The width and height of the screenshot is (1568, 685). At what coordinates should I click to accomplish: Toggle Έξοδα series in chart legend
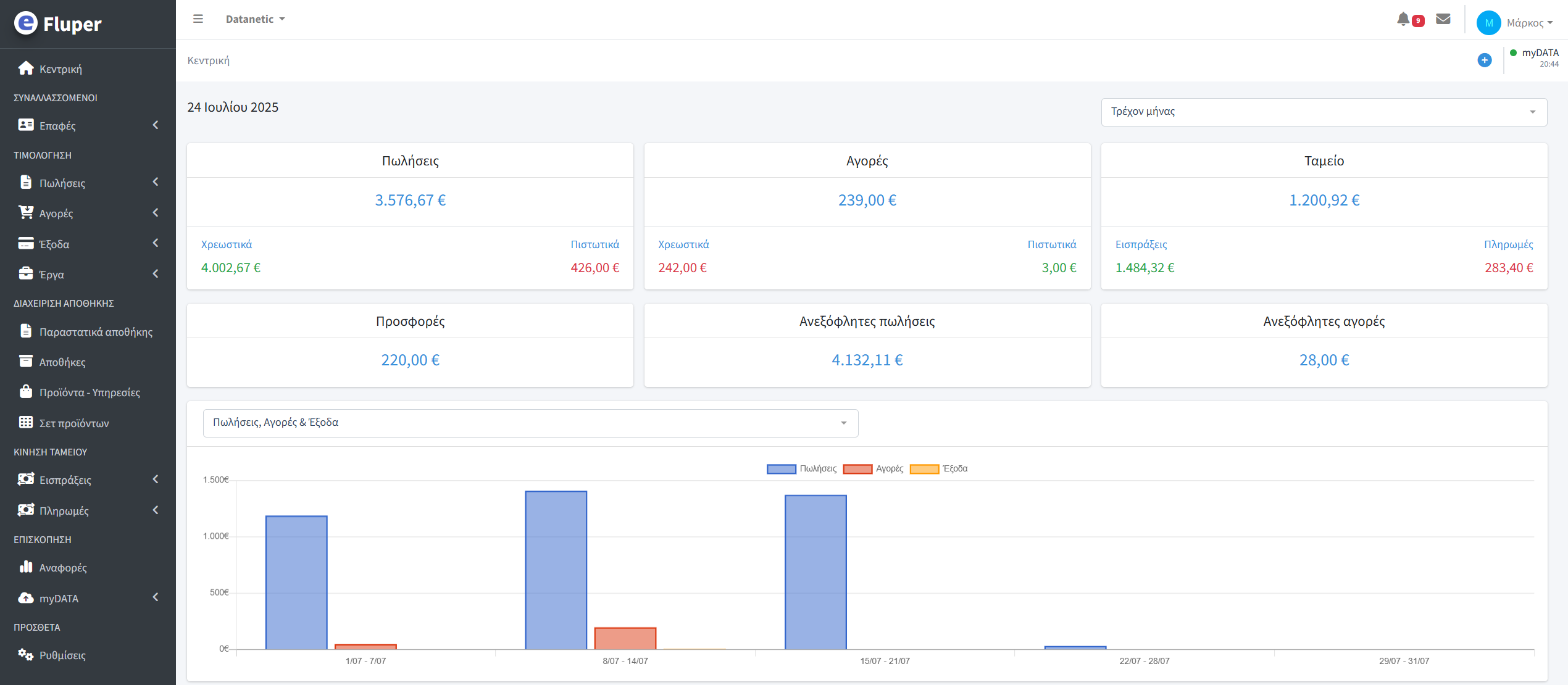click(939, 469)
